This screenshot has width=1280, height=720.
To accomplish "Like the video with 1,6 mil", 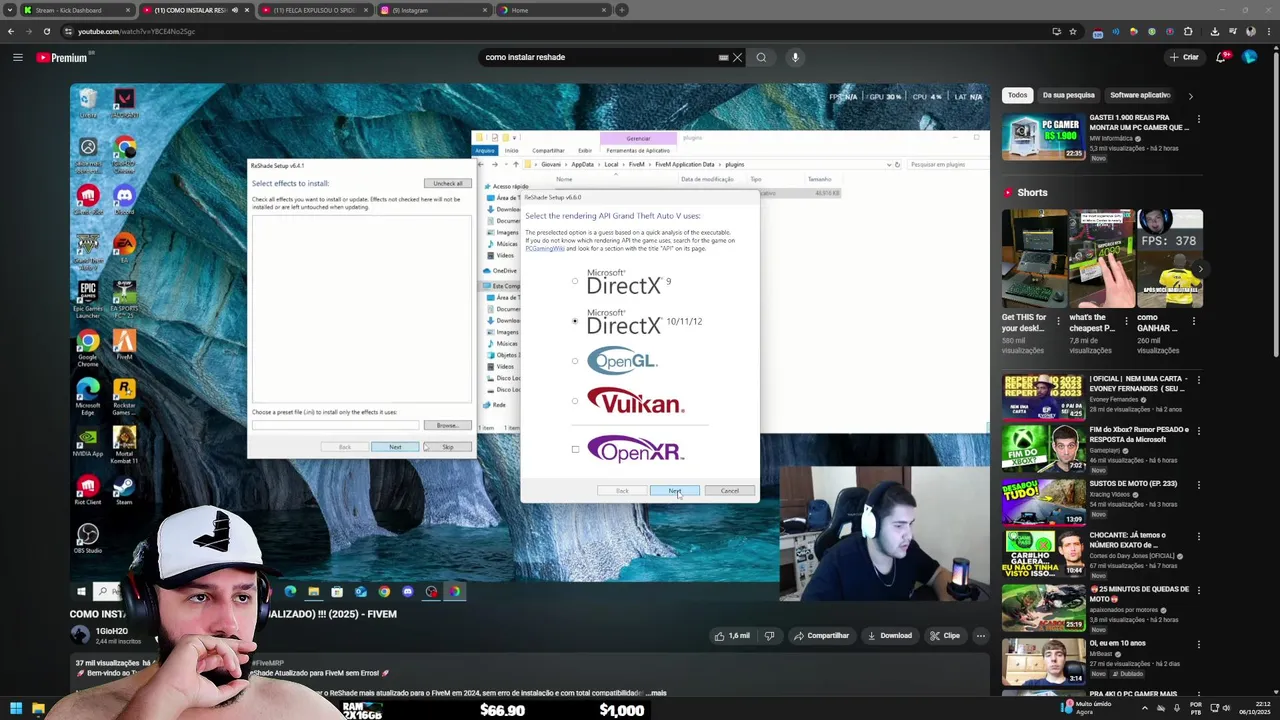I will point(732,635).
